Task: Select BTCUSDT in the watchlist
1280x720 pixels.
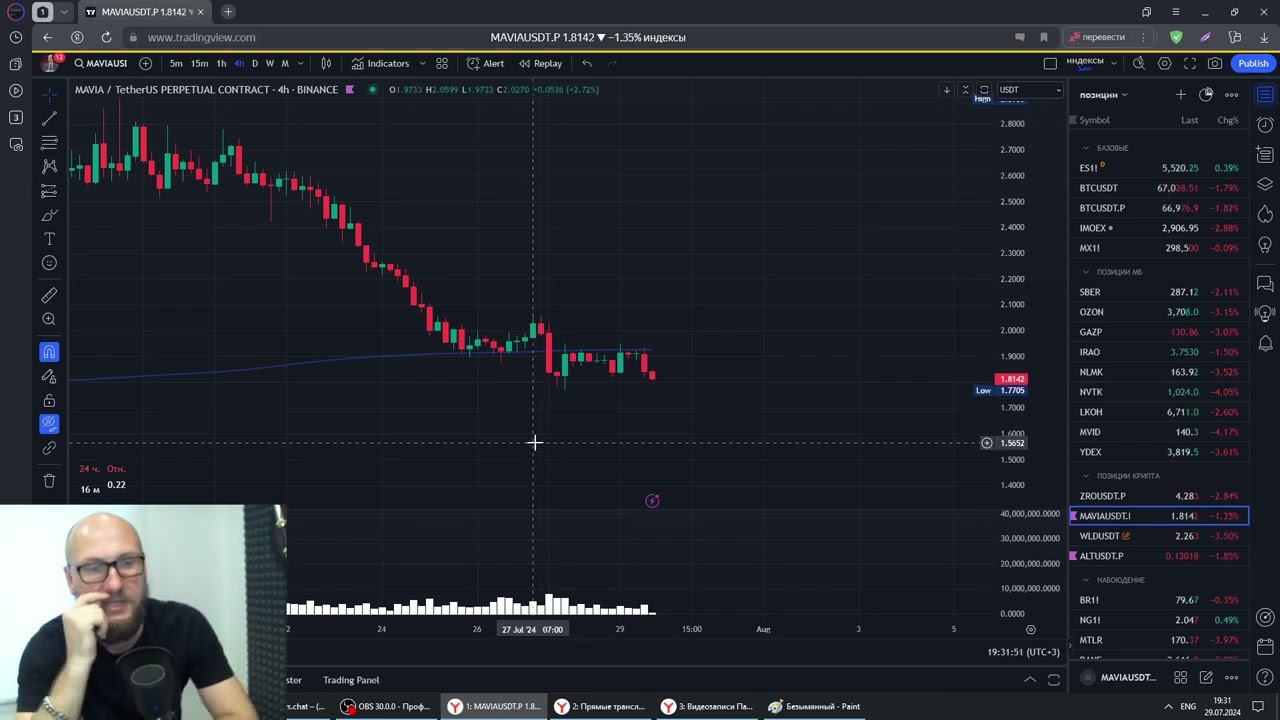Action: (1159, 188)
